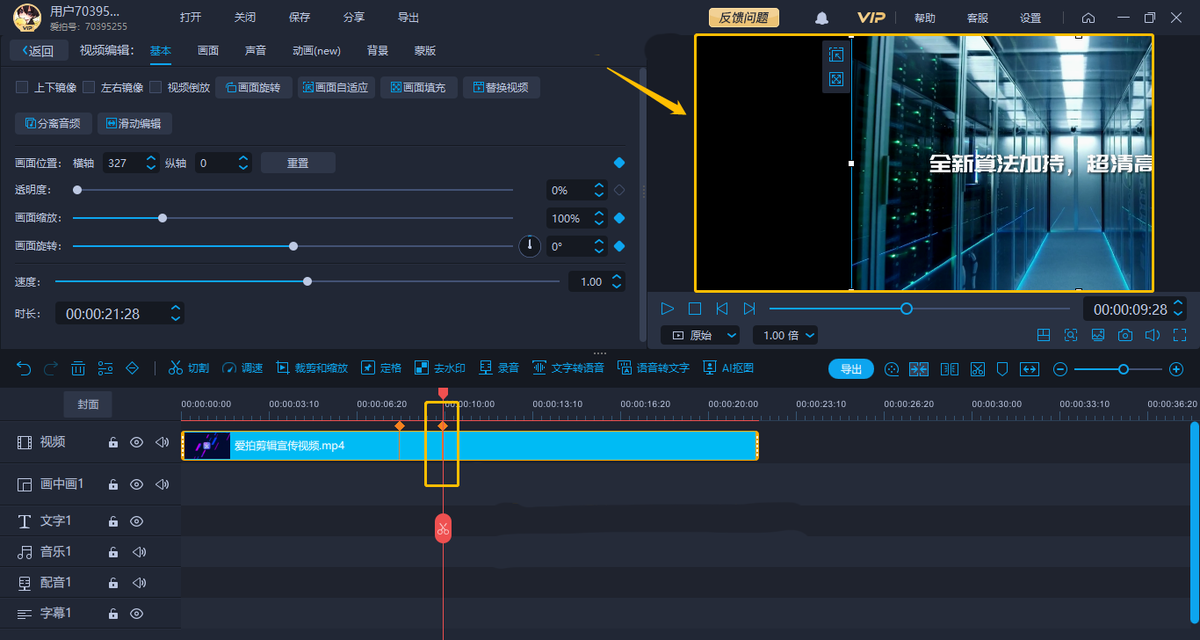The height and width of the screenshot is (640, 1200).
Task: Click the 画面旋转 button
Action: point(254,88)
